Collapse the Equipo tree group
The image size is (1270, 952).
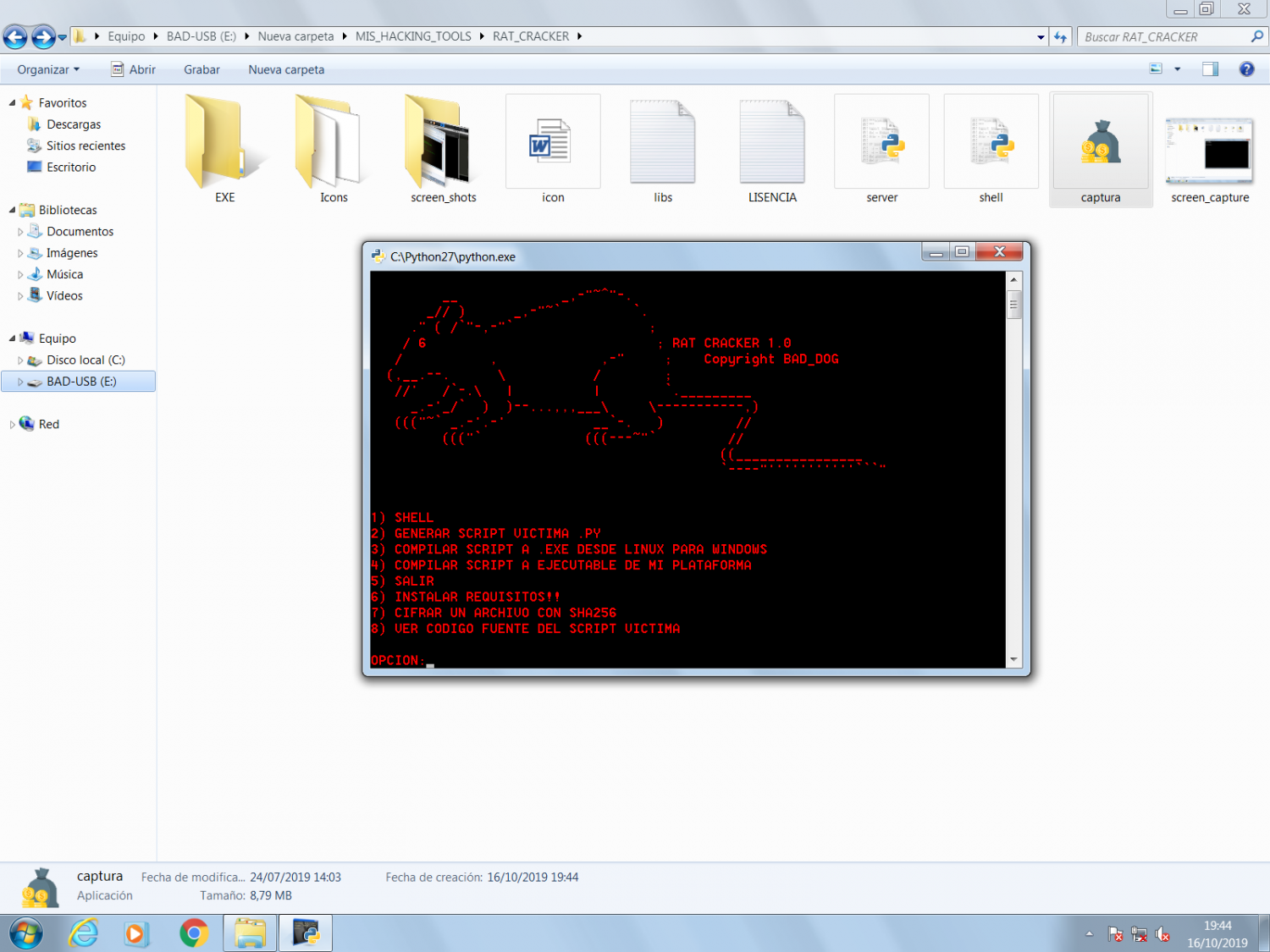[12, 338]
